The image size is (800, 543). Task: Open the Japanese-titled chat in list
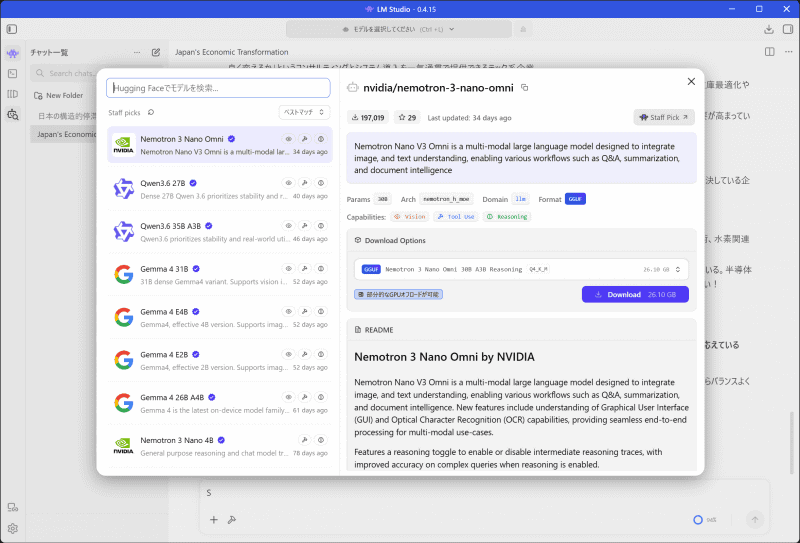coord(64,116)
